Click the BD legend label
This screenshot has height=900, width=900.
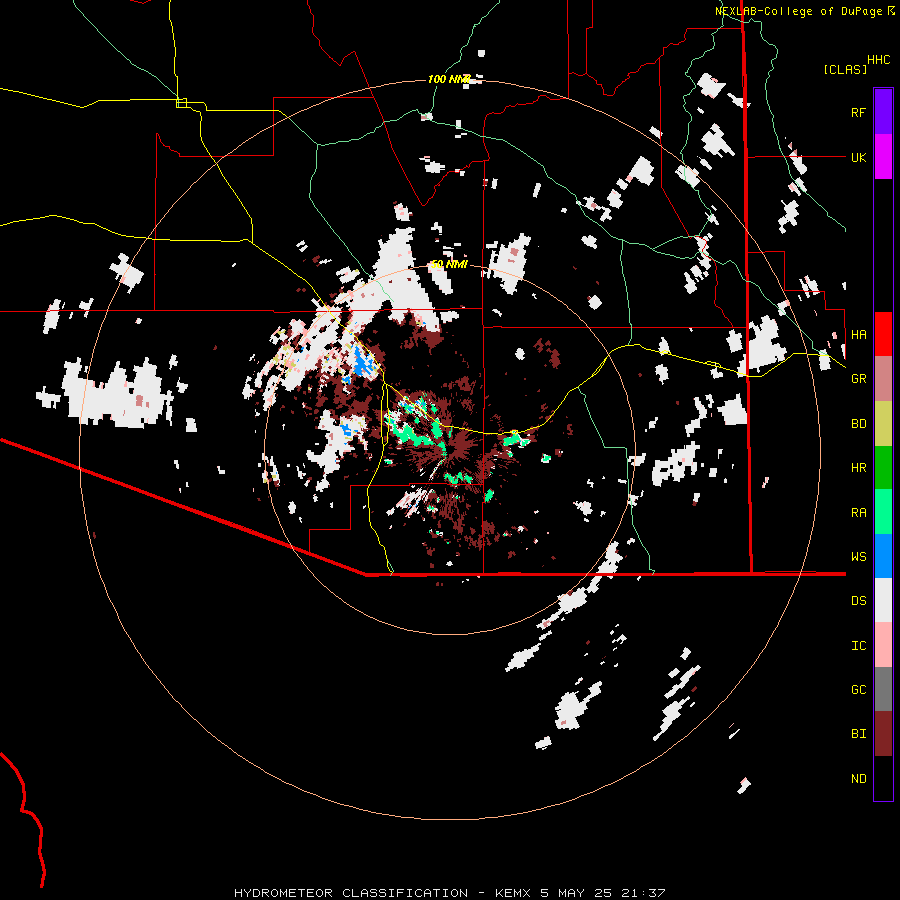pos(858,424)
